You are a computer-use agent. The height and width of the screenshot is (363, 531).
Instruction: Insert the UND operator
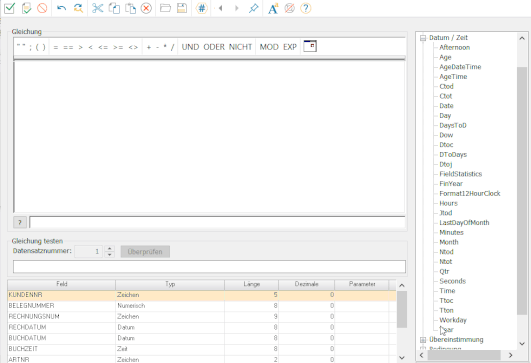click(190, 47)
